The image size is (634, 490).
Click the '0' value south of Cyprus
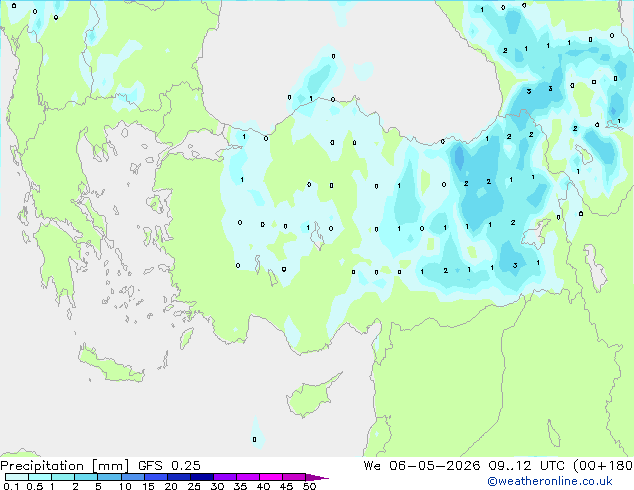coord(254,439)
